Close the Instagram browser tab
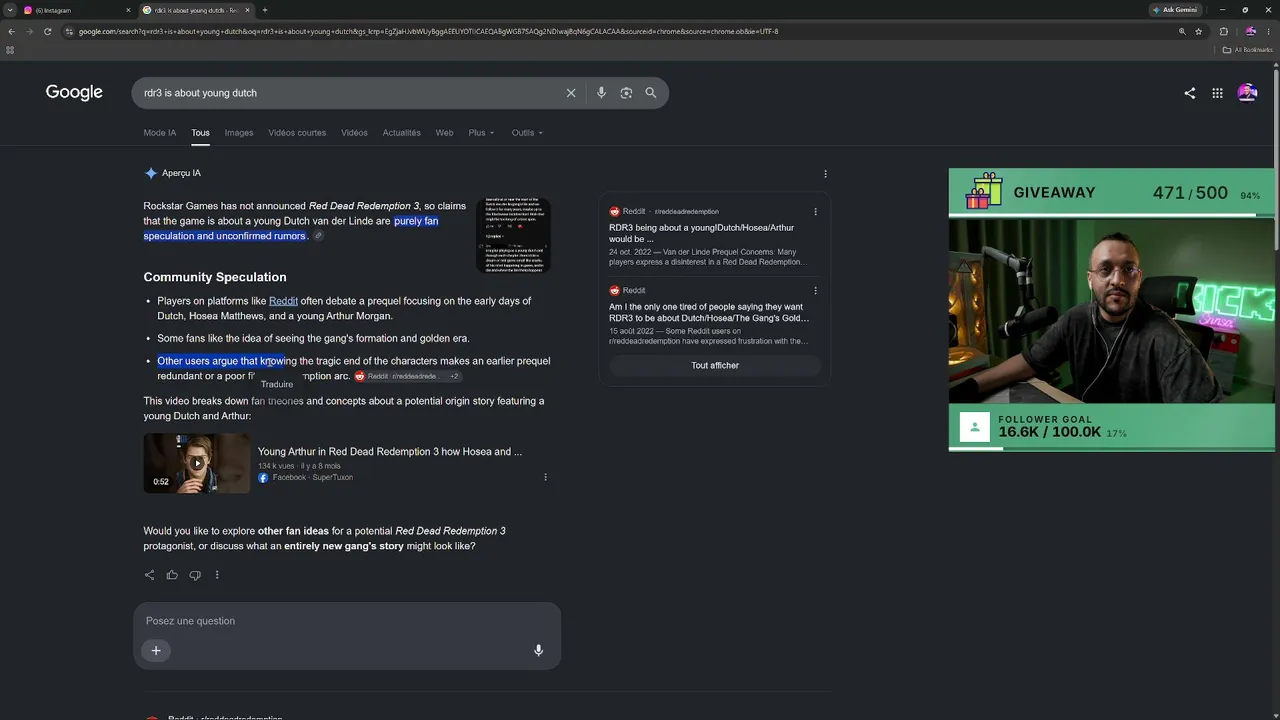The width and height of the screenshot is (1280, 720). [128, 10]
